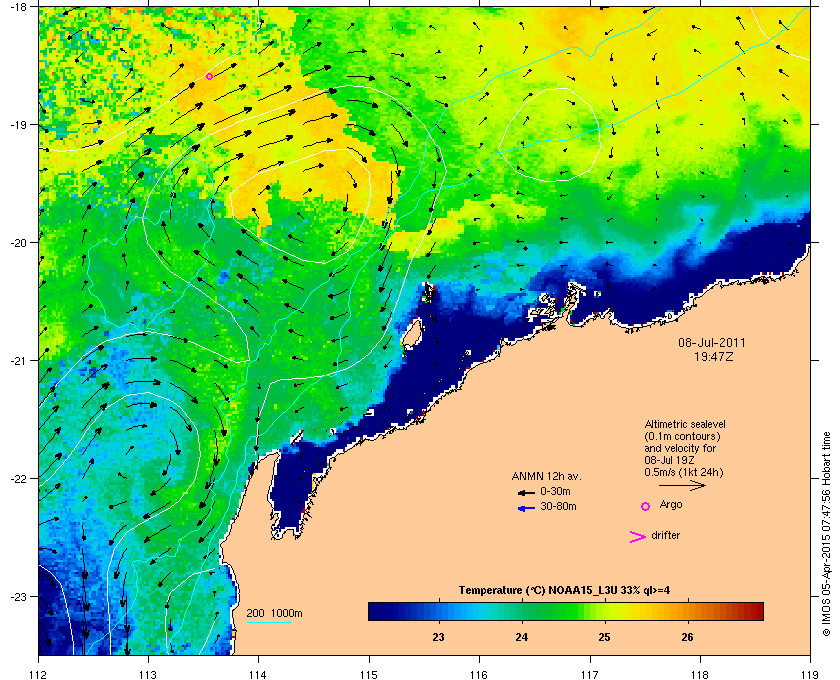Viewport: 840px width, 680px height.
Task: Click the magenta Argo circle on the map
Action: (209, 77)
